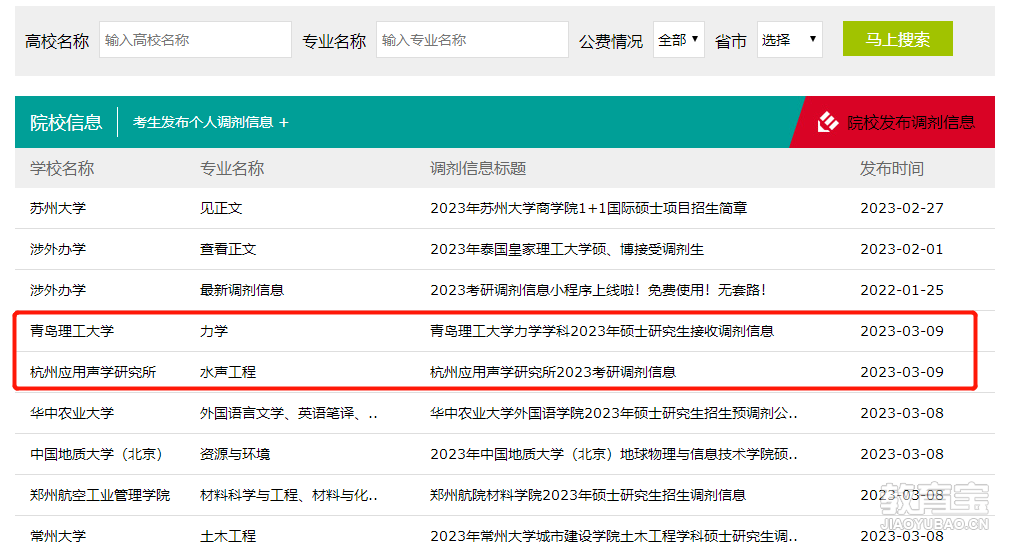Image resolution: width=1010 pixels, height=553 pixels.
Task: Open 华中农业大学外国语学院2023年硕士研究生招生预调剂 link
Action: click(614, 413)
